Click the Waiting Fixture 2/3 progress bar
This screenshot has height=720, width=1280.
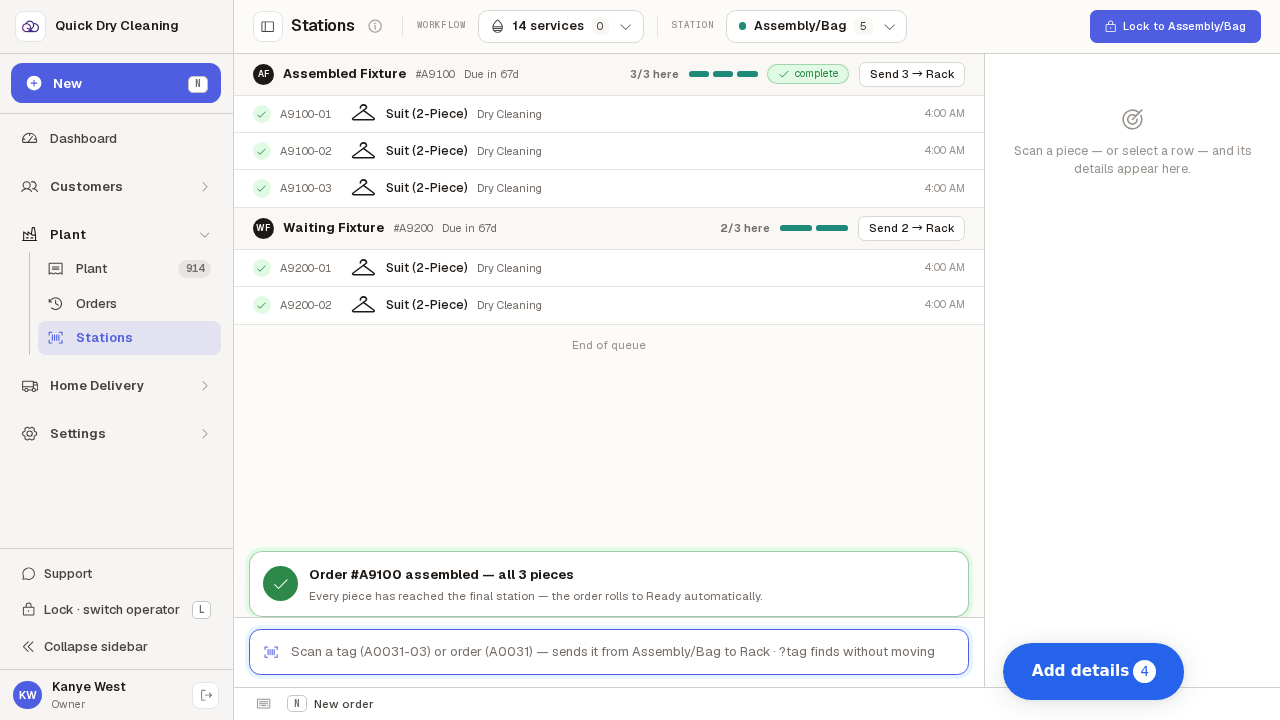(814, 228)
